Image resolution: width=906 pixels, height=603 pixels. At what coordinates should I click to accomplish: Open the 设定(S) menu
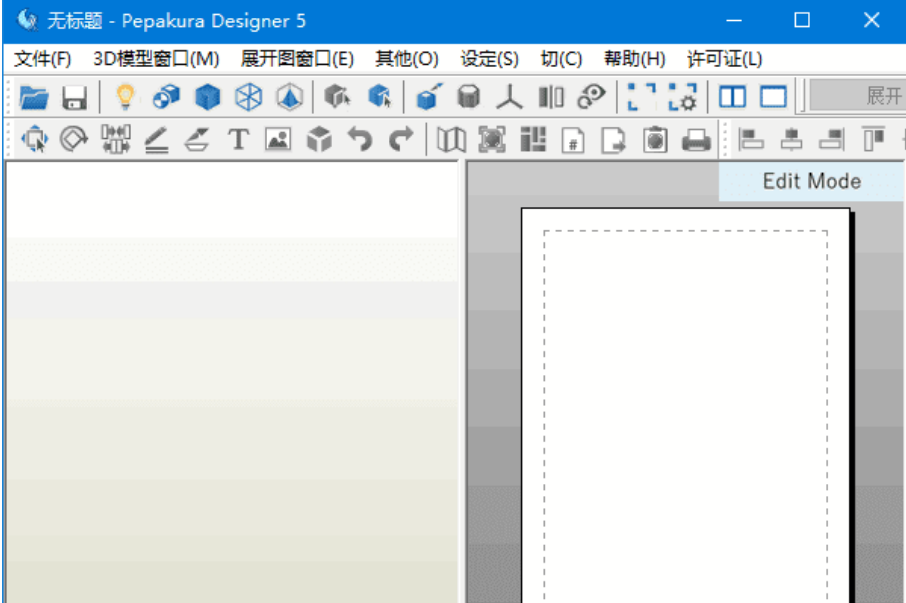[487, 59]
